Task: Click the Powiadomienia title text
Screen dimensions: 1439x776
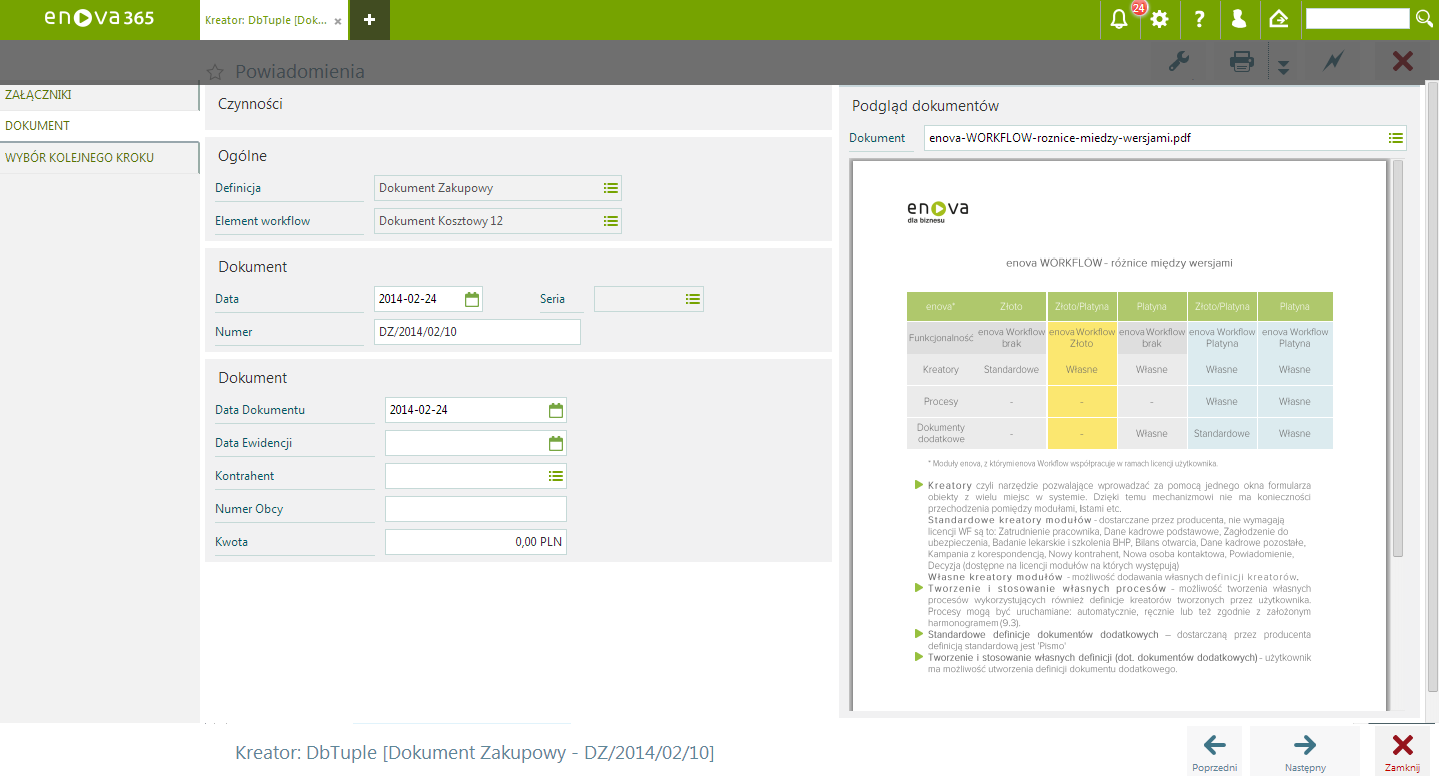Action: click(x=300, y=72)
